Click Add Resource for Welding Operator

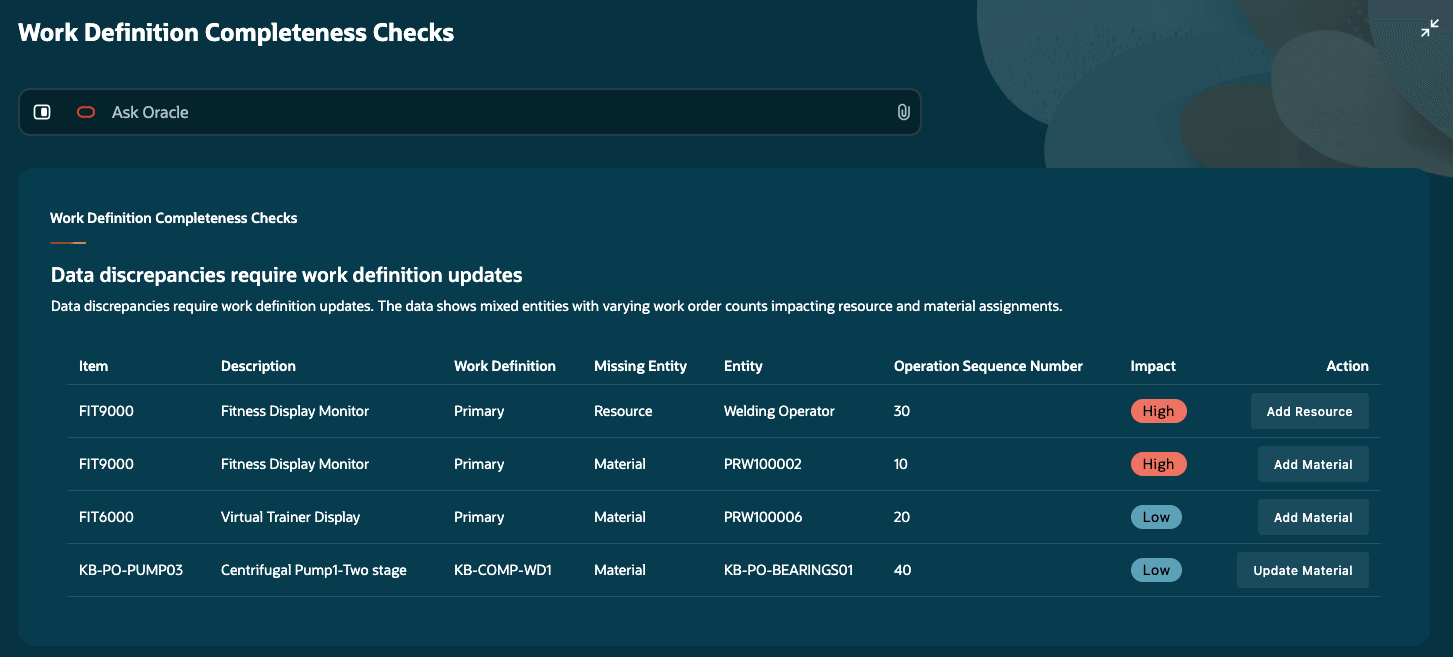click(x=1309, y=411)
